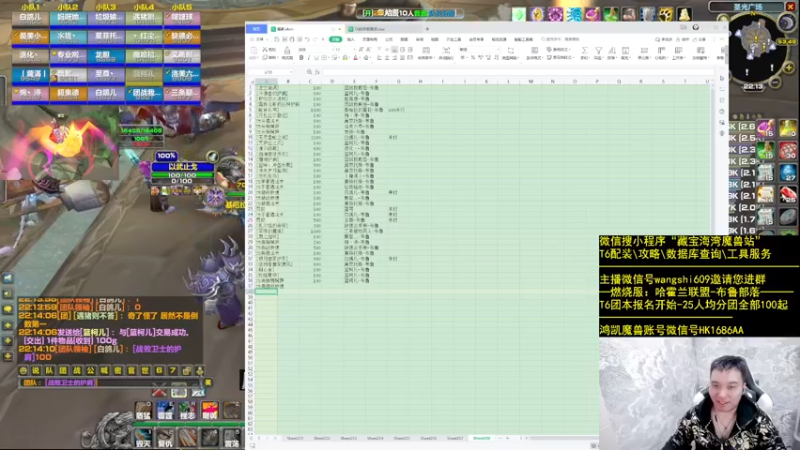Open the Name Box dropdown showing a38
This screenshot has width=800, height=450.
[291, 72]
